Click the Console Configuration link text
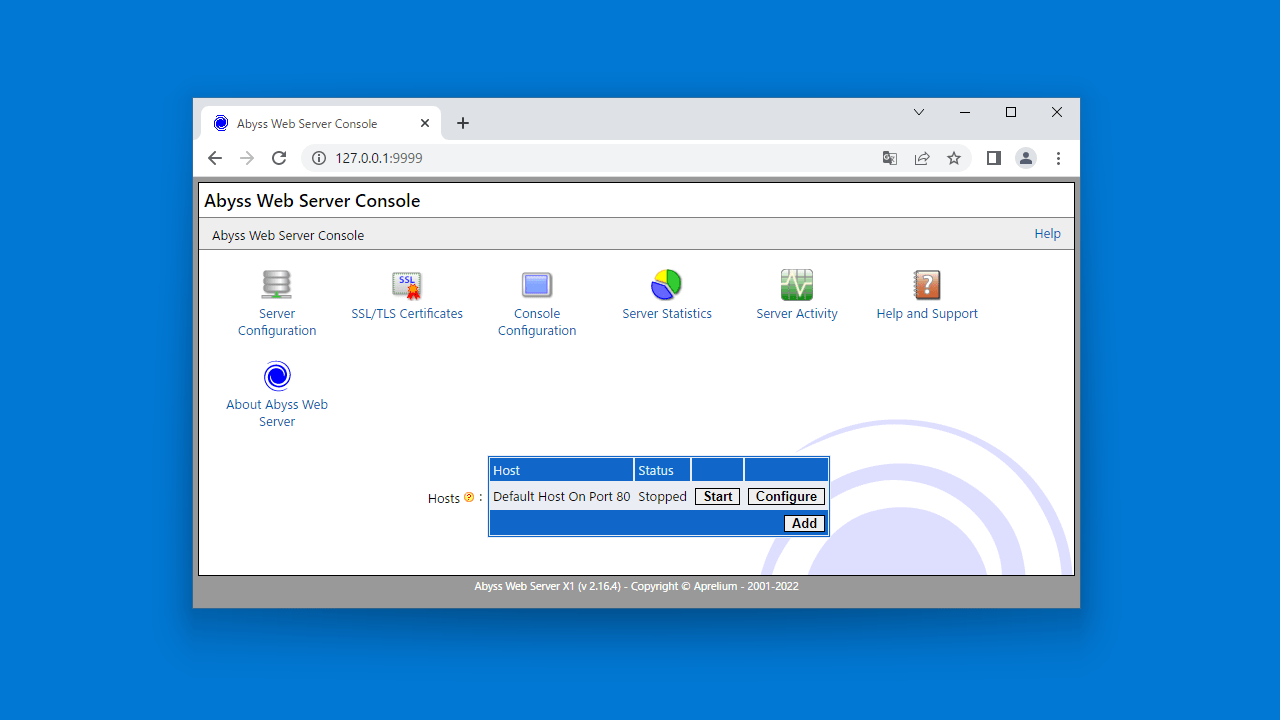This screenshot has width=1280, height=720. coord(537,322)
